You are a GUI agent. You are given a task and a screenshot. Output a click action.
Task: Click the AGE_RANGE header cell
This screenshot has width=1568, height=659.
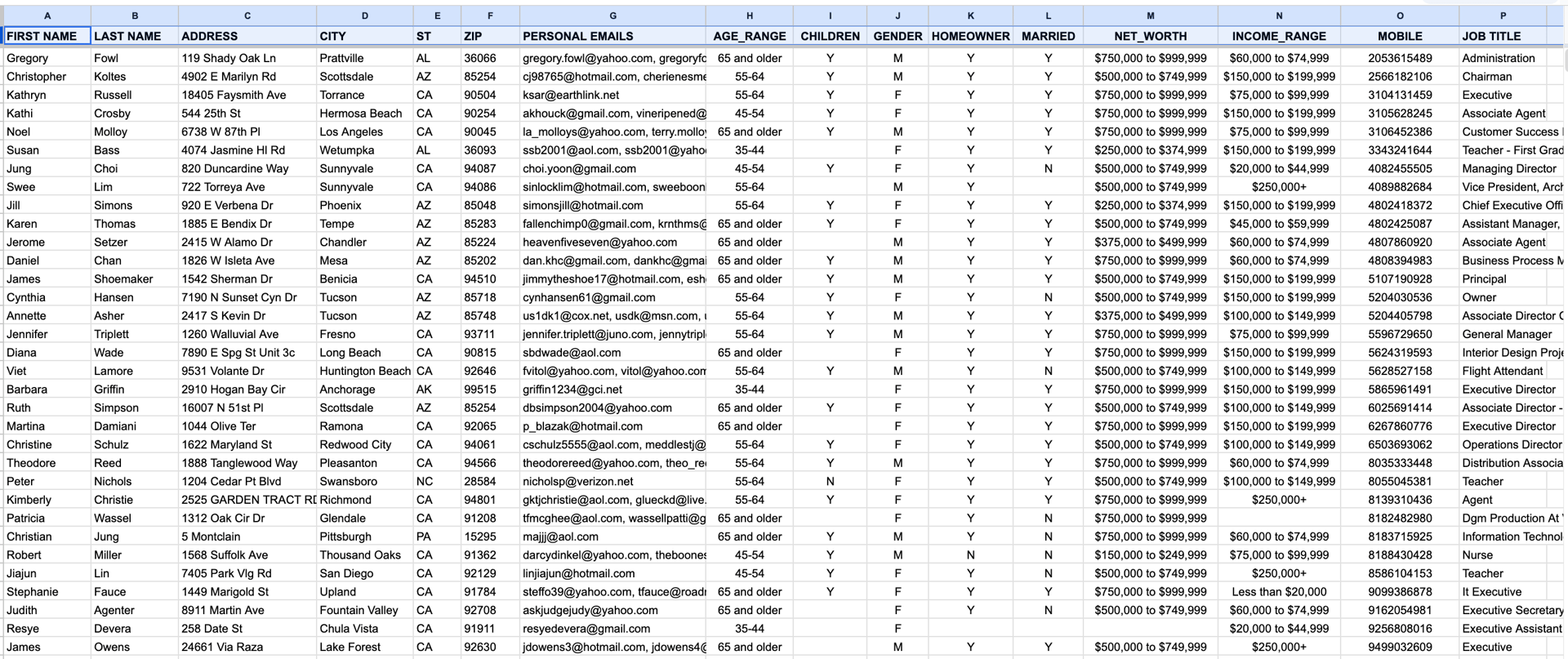(749, 36)
